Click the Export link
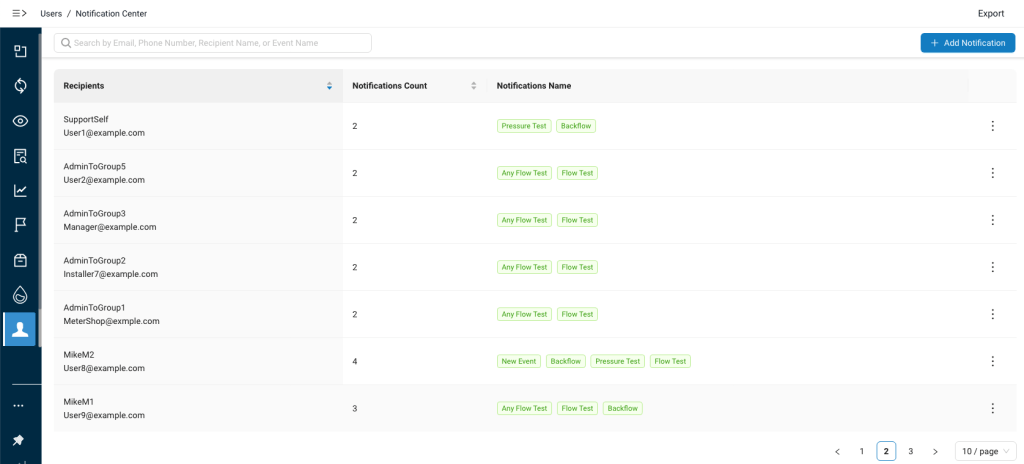Screen dimensions: 1024x464 (x=990, y=13)
